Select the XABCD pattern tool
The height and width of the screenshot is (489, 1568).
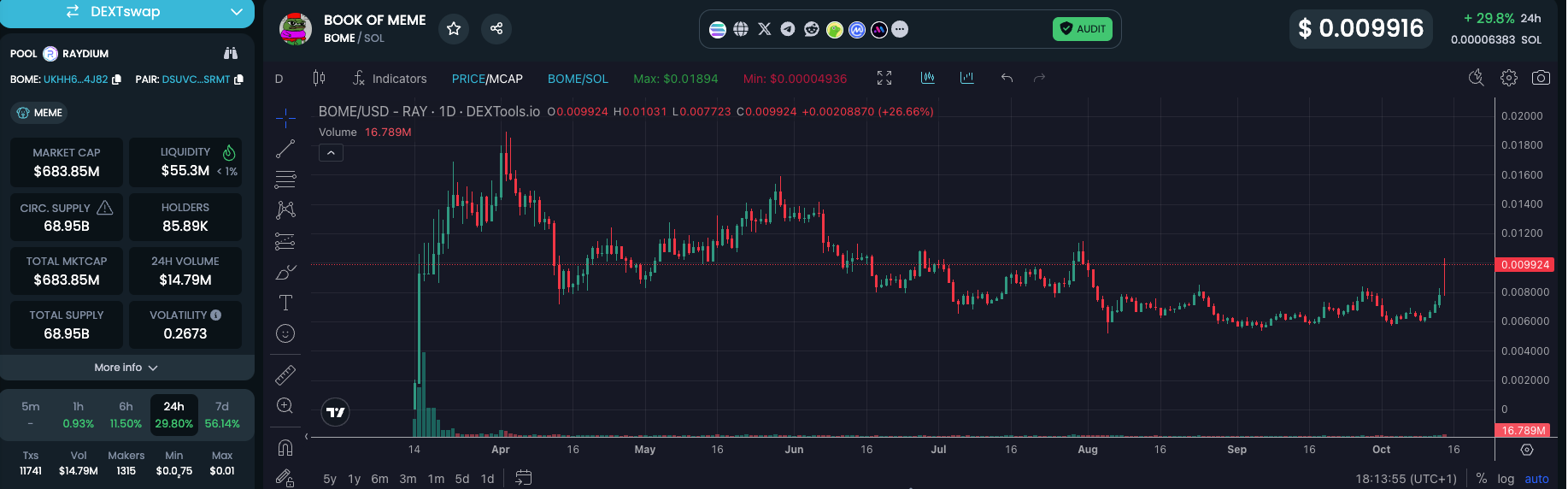click(x=285, y=210)
